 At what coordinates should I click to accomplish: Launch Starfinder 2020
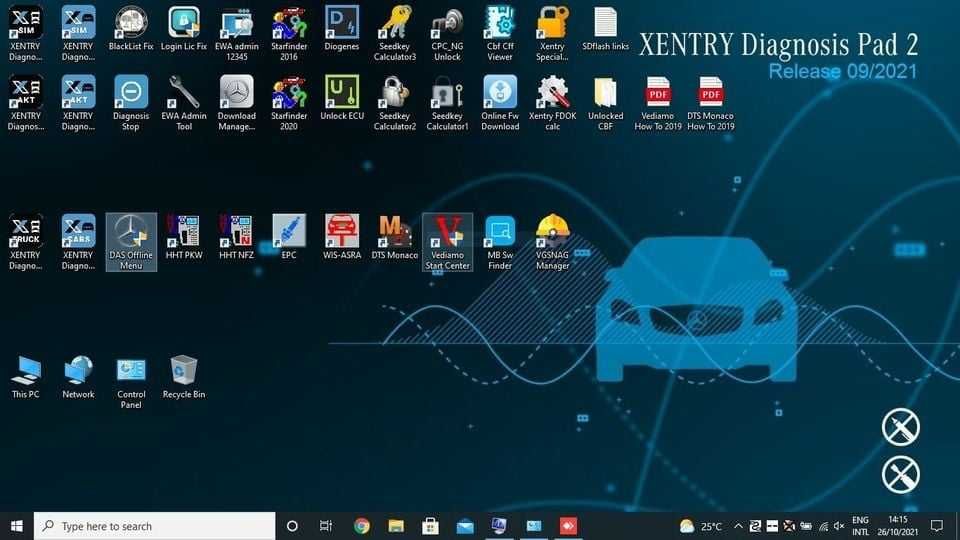[289, 103]
